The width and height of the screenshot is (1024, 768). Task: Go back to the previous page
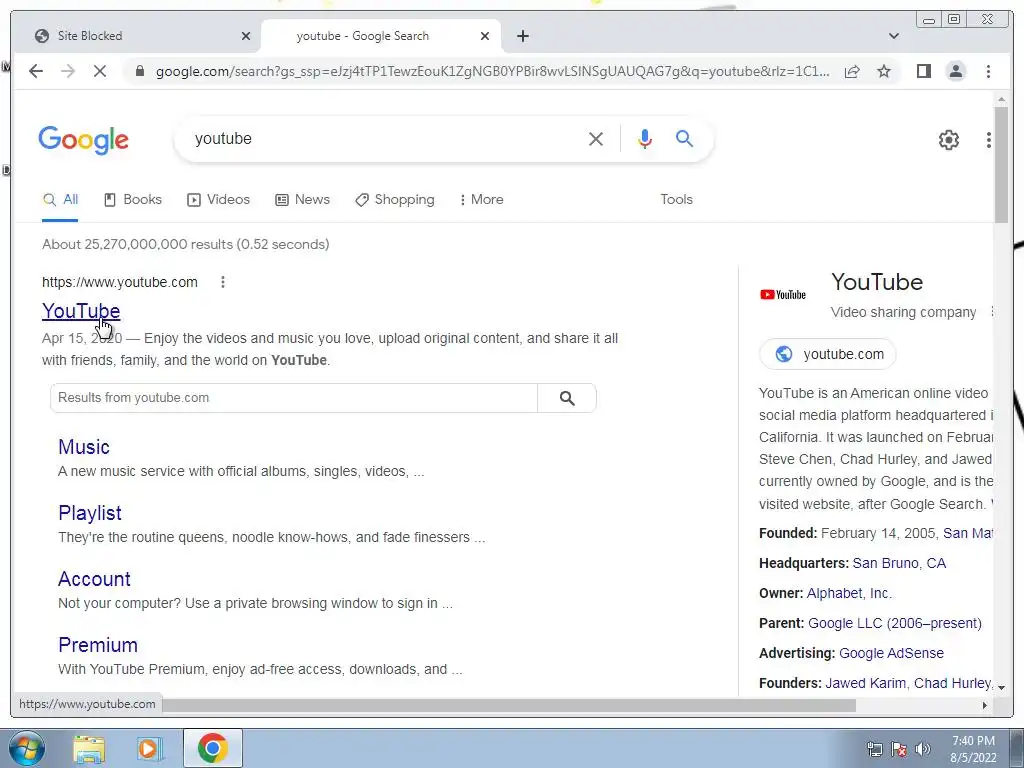(x=36, y=71)
